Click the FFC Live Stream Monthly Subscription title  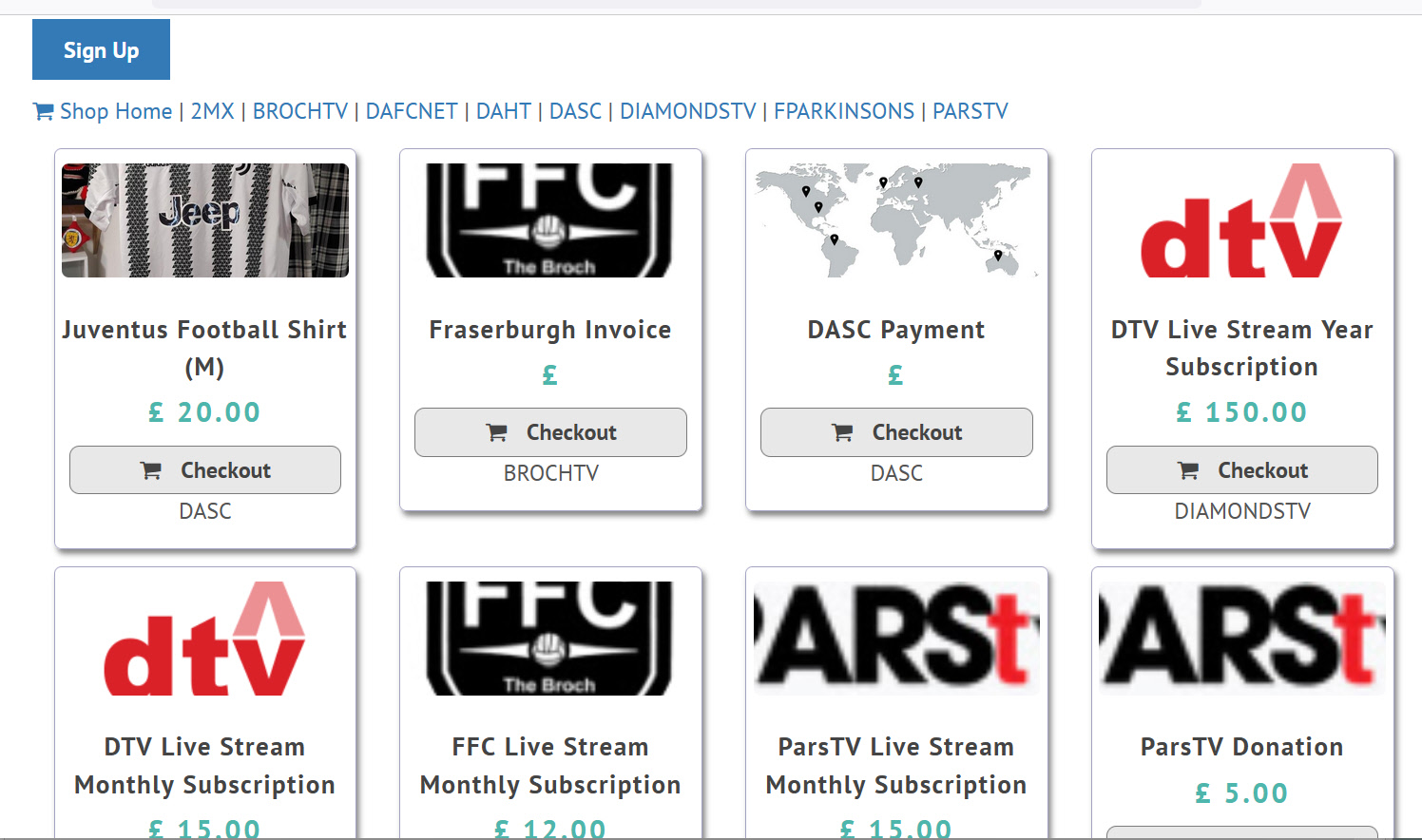(x=550, y=766)
